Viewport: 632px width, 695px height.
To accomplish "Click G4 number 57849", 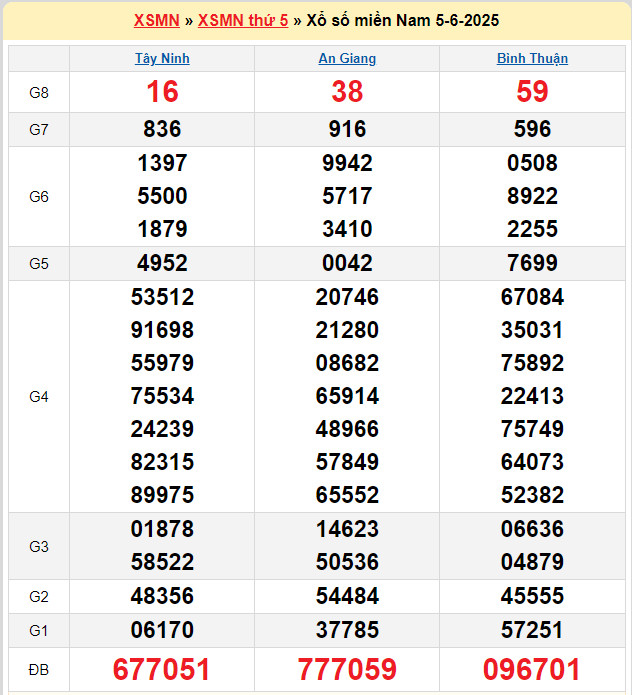I will pos(347,462).
